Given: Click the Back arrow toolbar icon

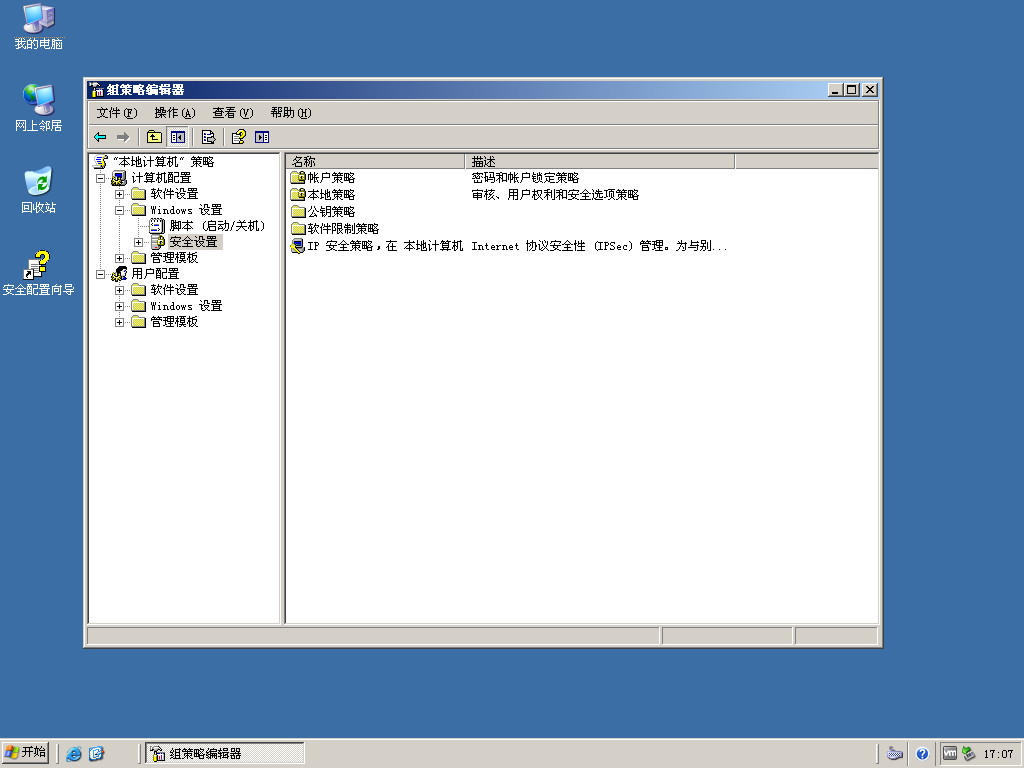Looking at the screenshot, I should point(100,137).
